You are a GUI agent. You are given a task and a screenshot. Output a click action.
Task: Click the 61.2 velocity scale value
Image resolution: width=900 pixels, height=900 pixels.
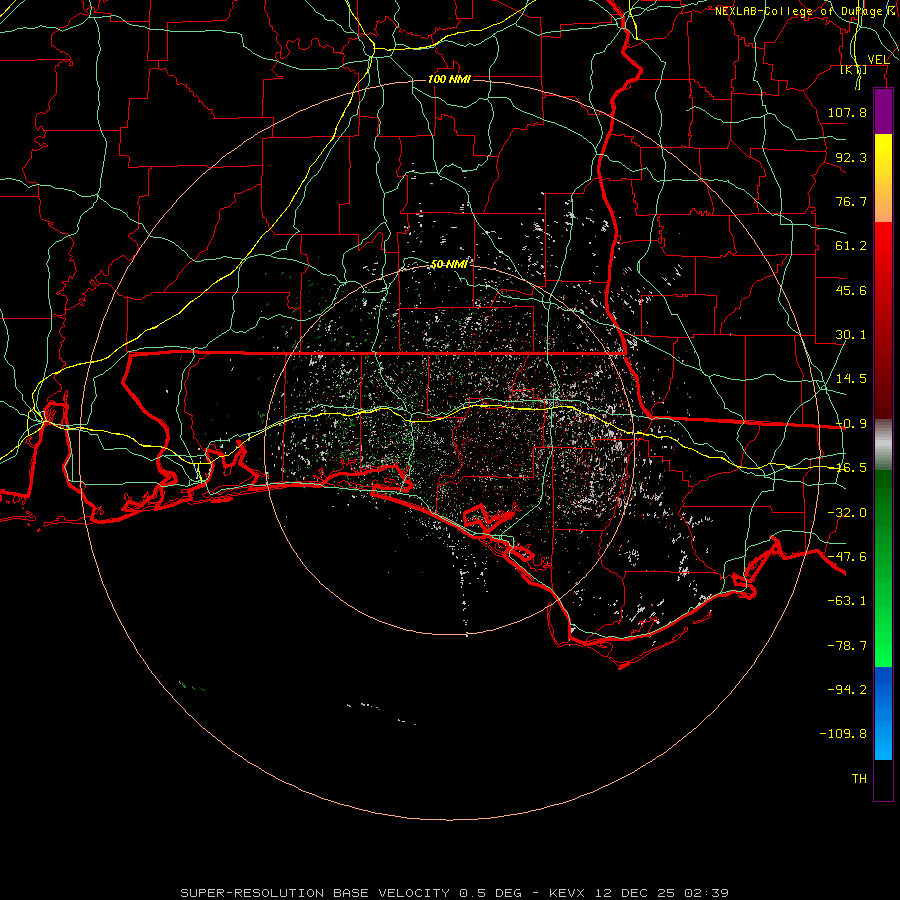[x=851, y=246]
